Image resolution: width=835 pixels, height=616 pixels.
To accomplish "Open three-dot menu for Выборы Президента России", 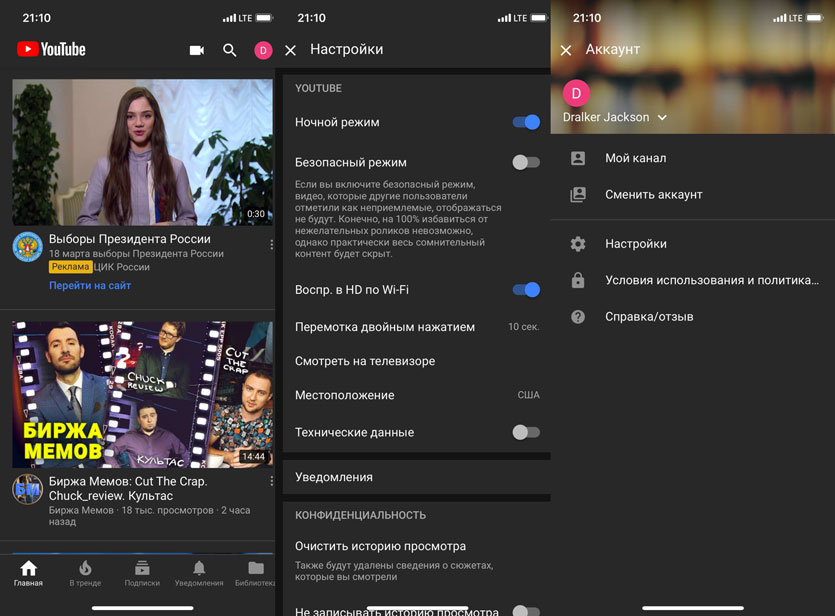I will click(272, 244).
